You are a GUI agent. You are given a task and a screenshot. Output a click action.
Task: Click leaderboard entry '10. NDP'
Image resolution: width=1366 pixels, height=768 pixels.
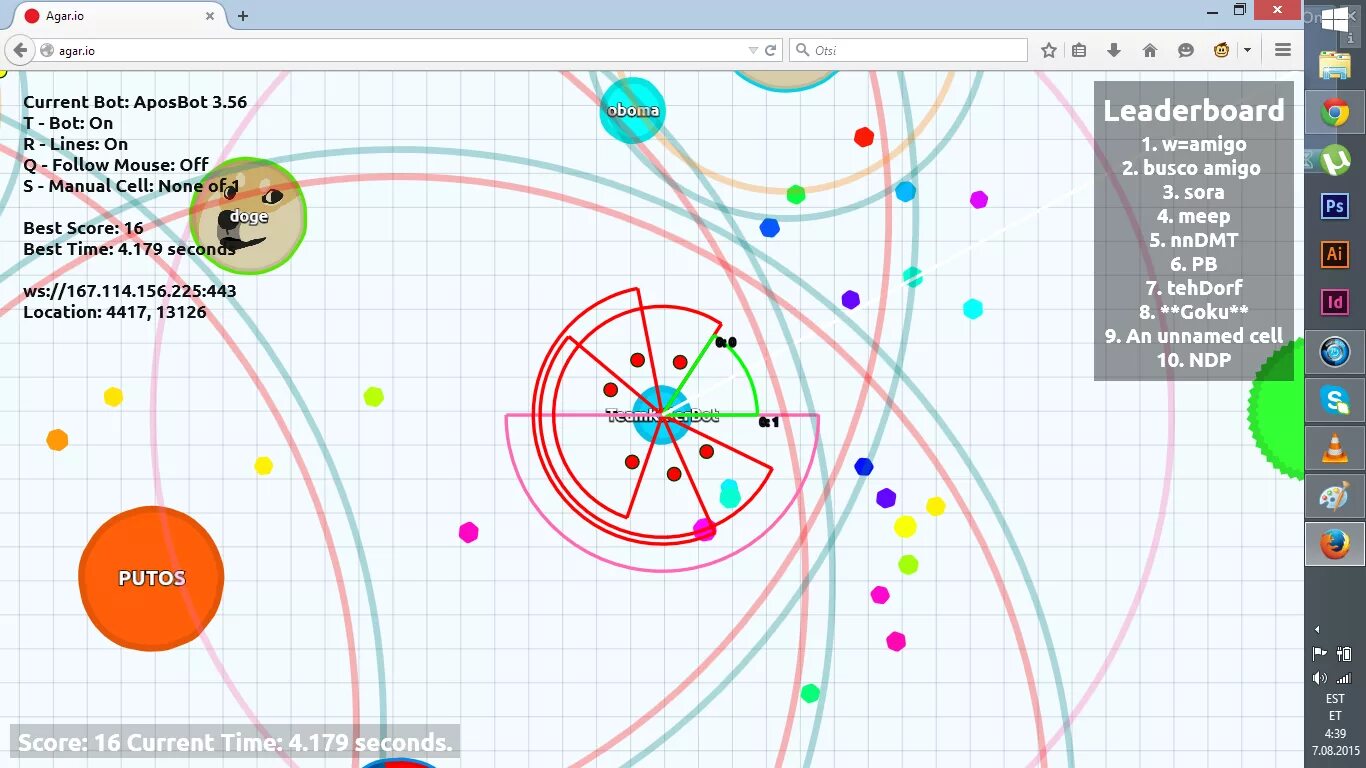pos(1193,360)
